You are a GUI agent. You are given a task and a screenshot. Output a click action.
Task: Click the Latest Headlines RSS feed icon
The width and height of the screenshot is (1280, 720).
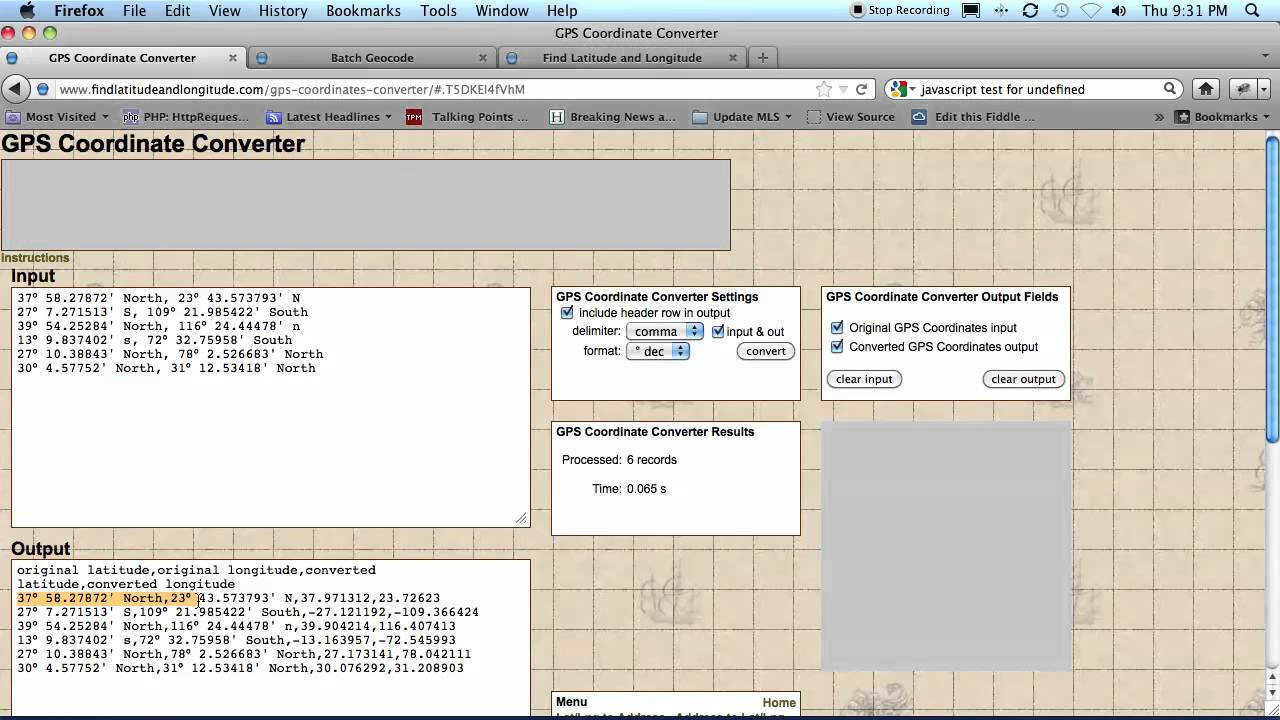pyautogui.click(x=273, y=117)
